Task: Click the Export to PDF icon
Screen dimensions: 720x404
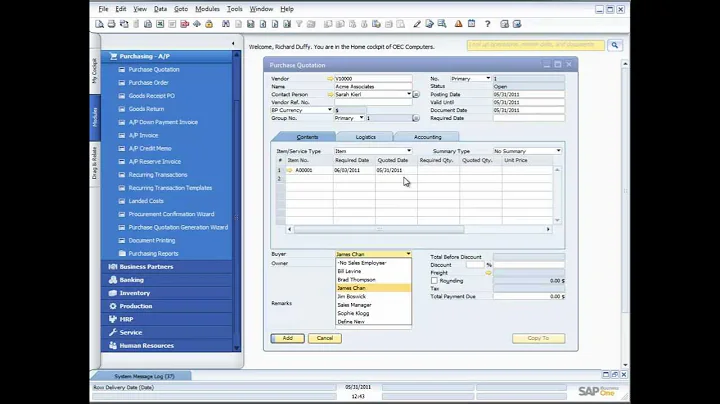Action: click(x=185, y=24)
